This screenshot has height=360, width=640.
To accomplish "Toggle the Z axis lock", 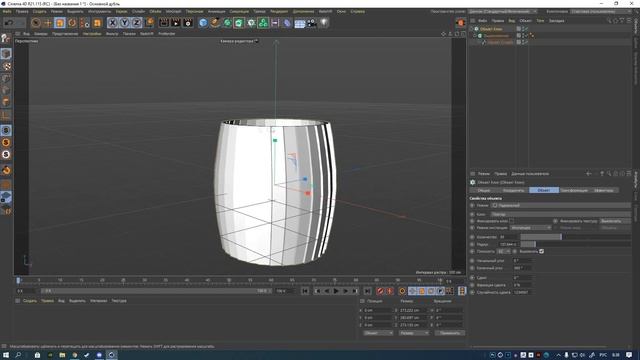I will click(137, 23).
